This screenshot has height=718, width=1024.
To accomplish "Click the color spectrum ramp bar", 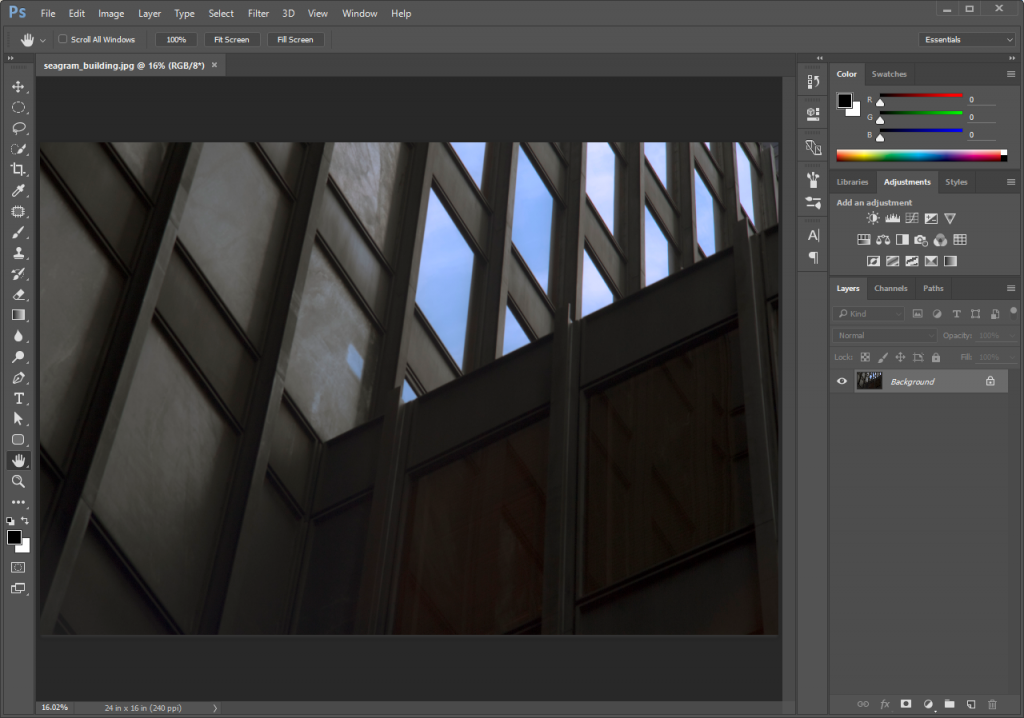I will click(918, 155).
